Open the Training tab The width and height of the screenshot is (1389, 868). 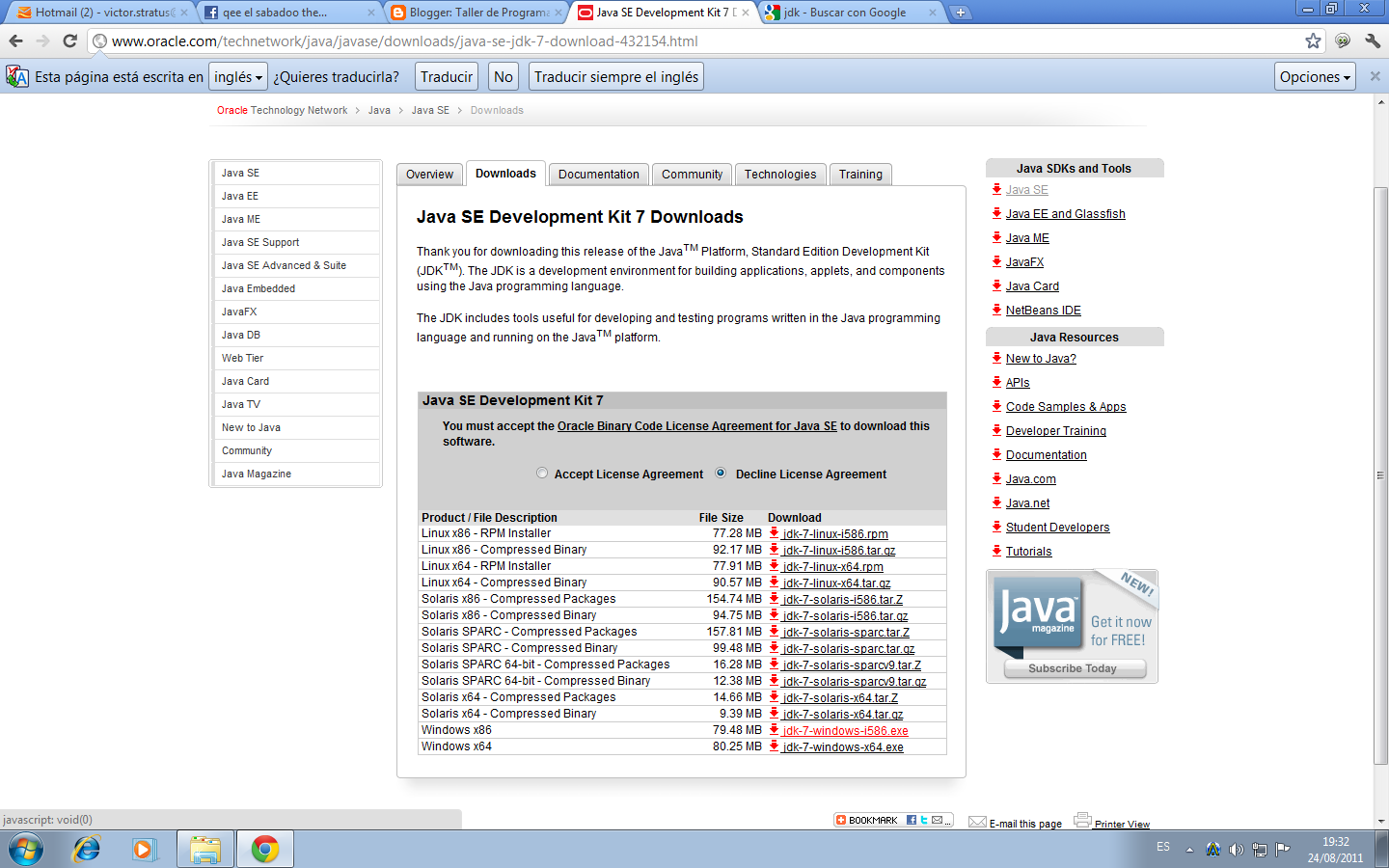860,174
